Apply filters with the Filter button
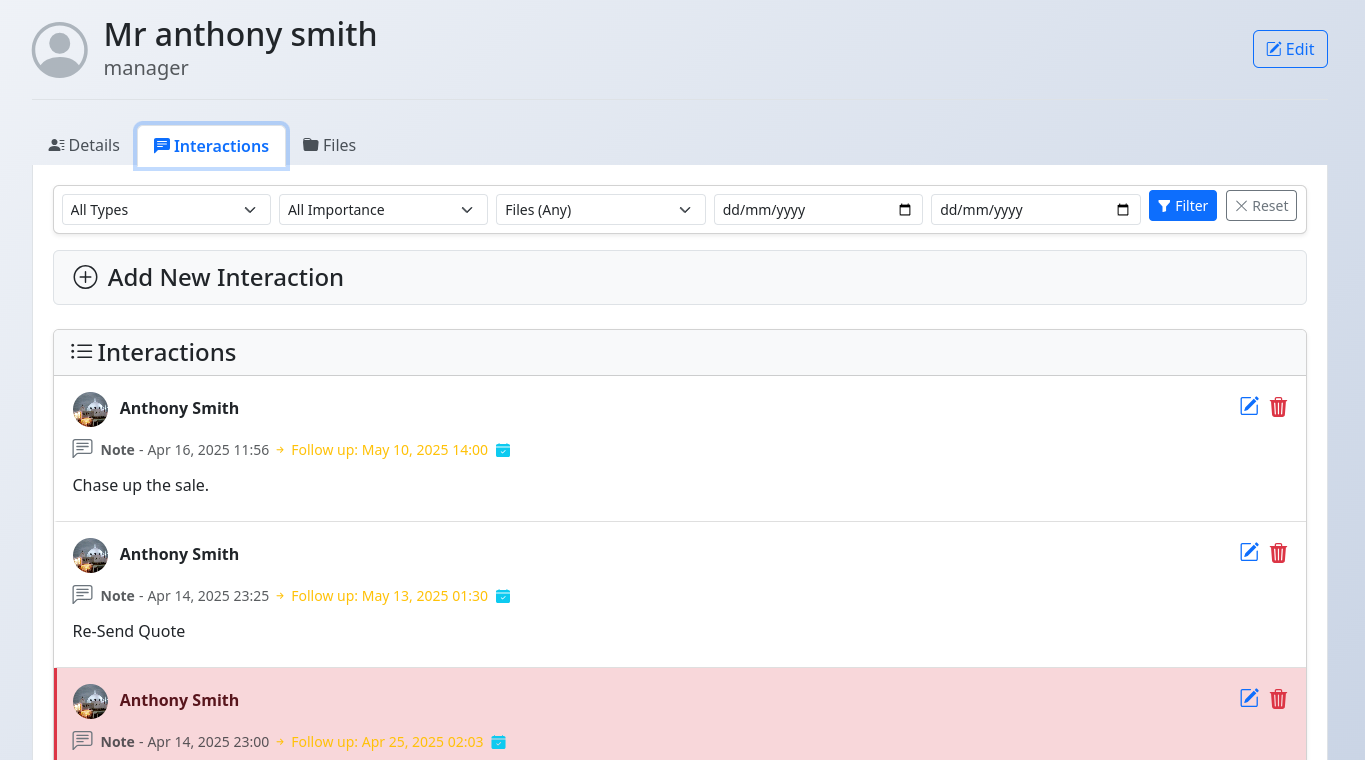The height and width of the screenshot is (760, 1365). coord(1183,206)
